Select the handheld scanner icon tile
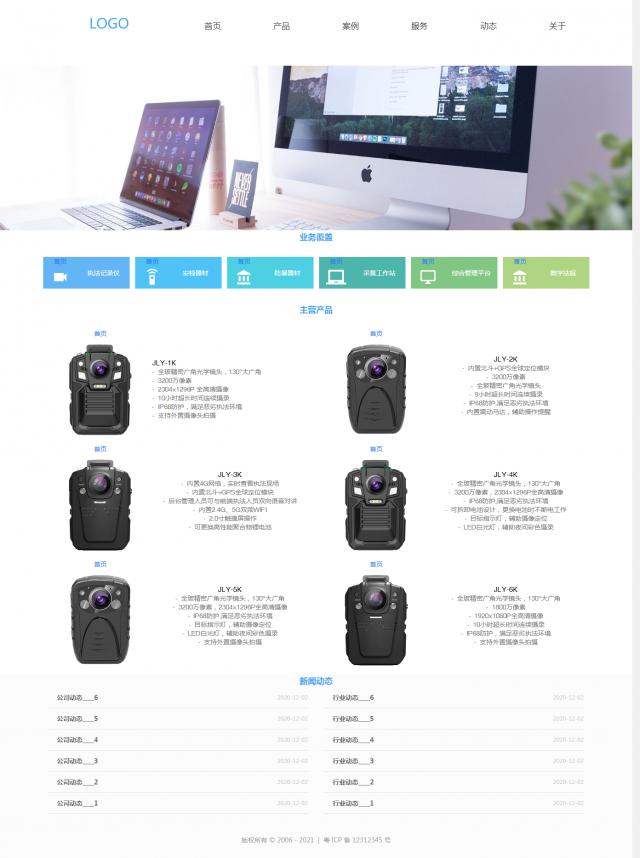 [x=152, y=277]
